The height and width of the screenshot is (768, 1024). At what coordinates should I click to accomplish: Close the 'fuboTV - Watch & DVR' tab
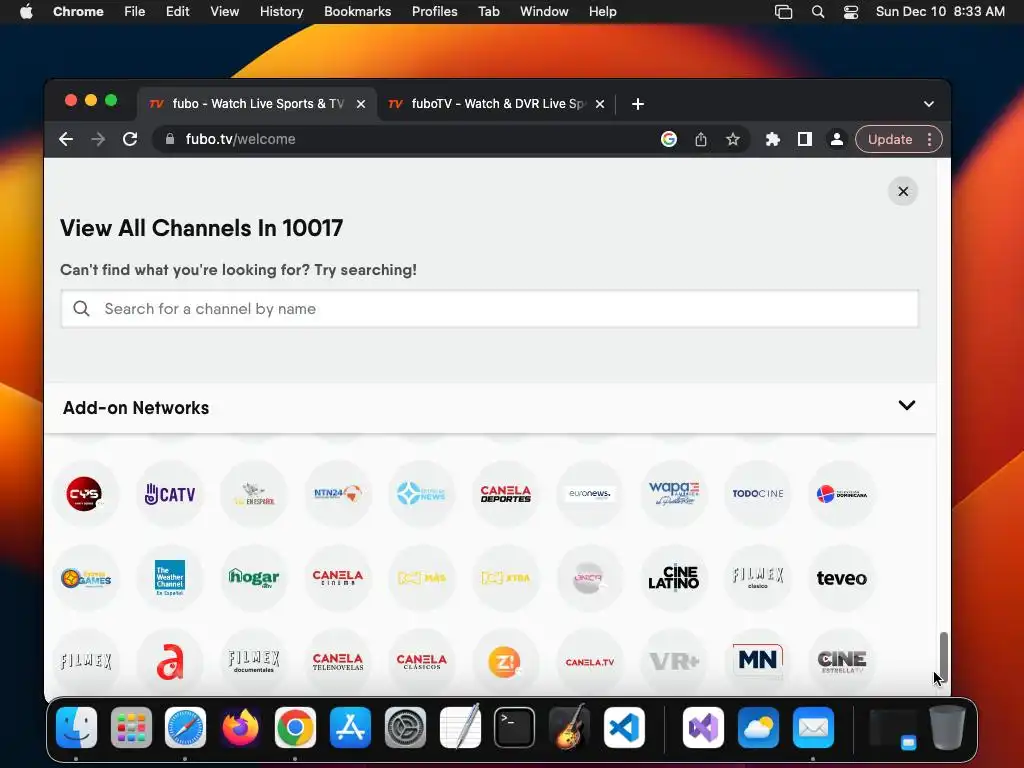[600, 104]
